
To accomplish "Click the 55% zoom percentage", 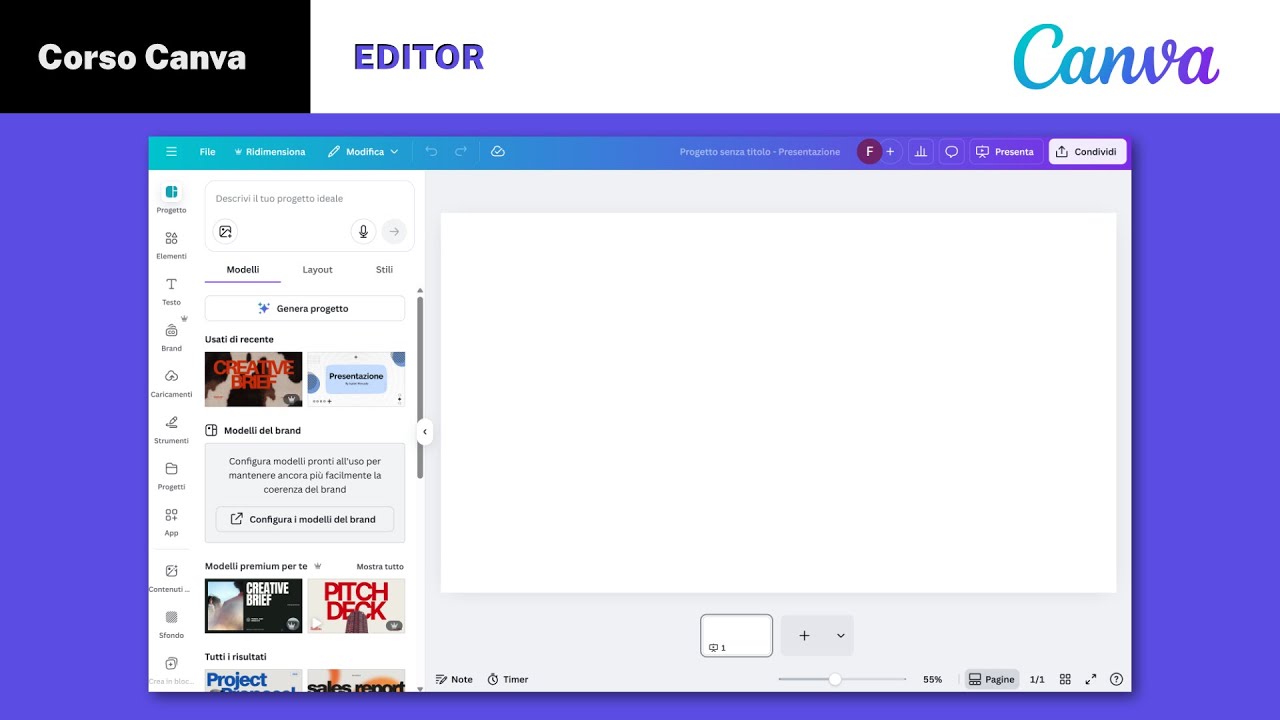I will tap(932, 679).
